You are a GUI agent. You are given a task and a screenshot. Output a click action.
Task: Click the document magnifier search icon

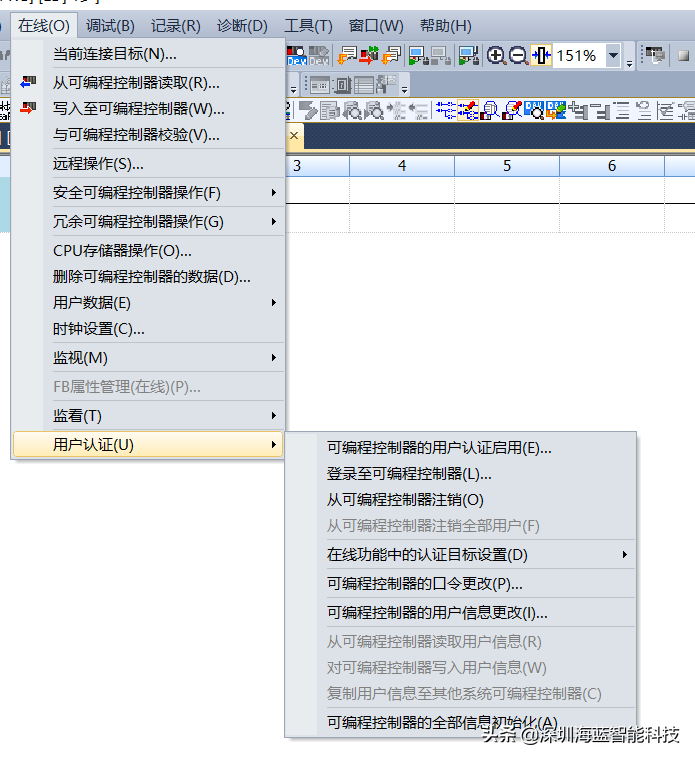pyautogui.click(x=490, y=110)
